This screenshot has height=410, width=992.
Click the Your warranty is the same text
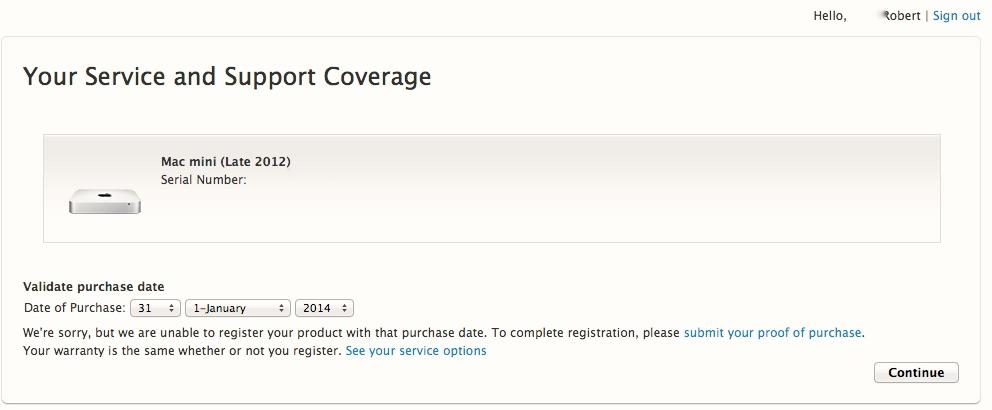[182, 351]
